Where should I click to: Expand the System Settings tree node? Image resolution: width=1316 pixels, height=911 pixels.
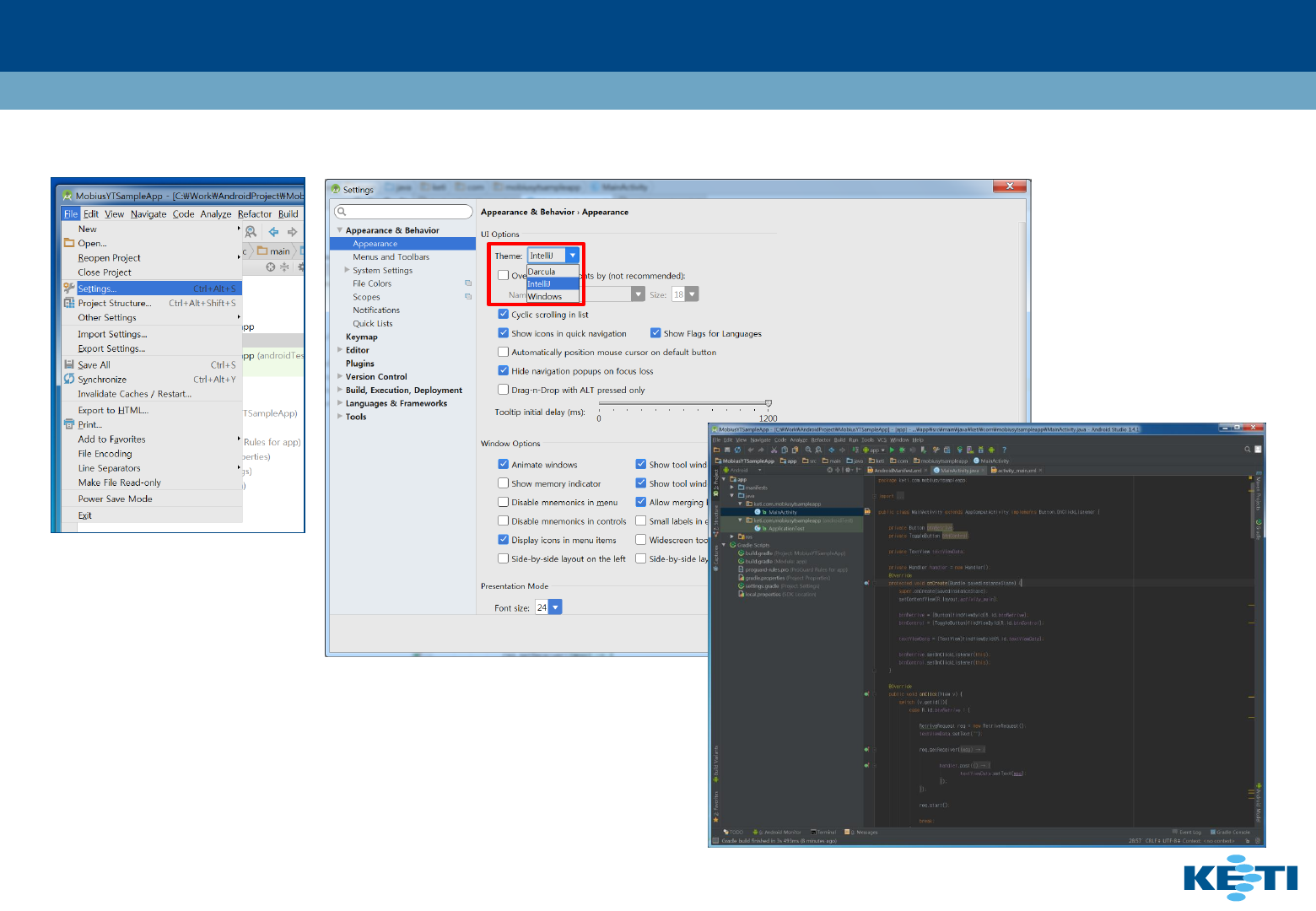[347, 270]
